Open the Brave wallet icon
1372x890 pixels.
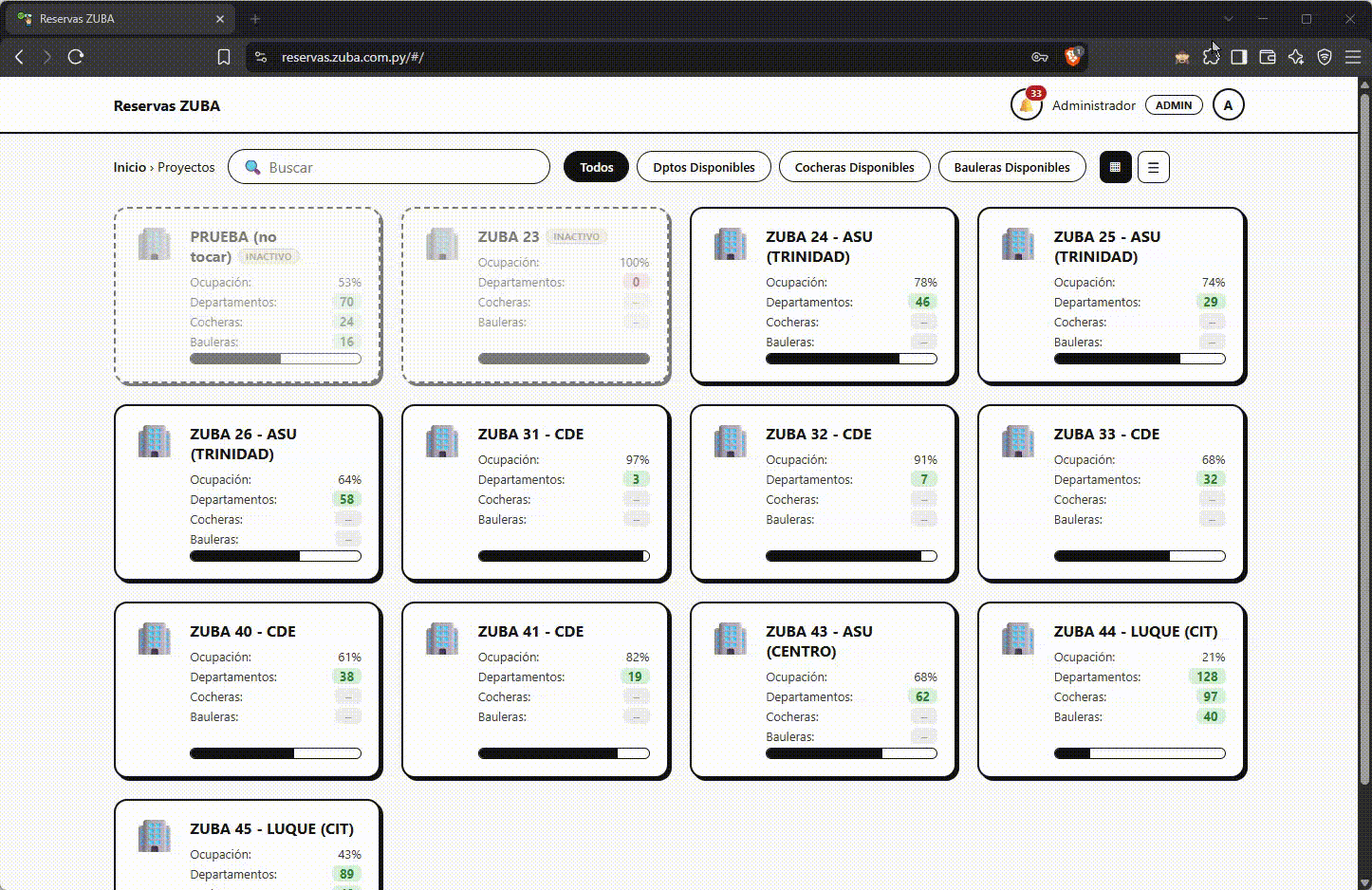1267,57
